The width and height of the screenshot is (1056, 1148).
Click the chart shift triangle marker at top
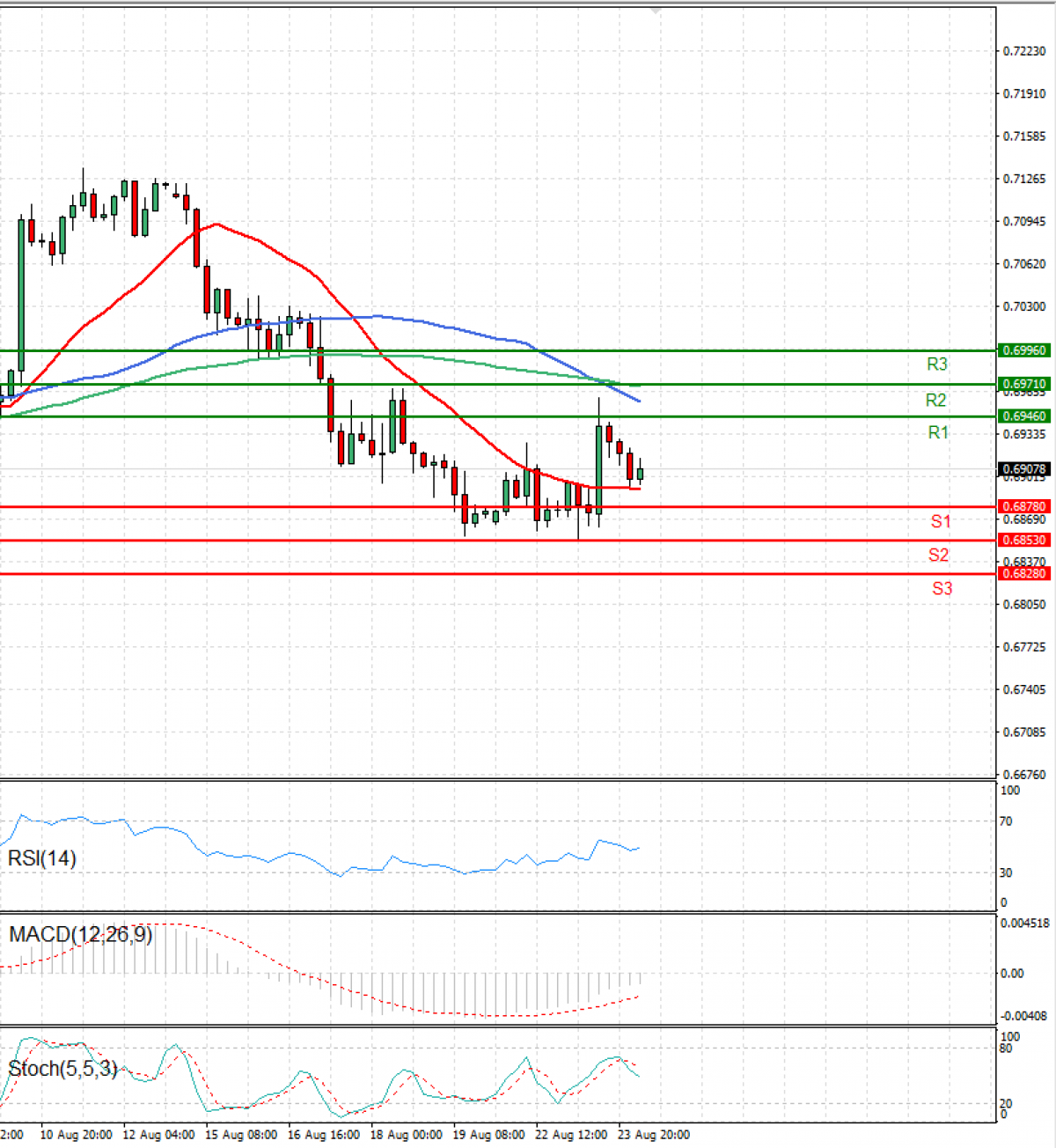(x=656, y=11)
